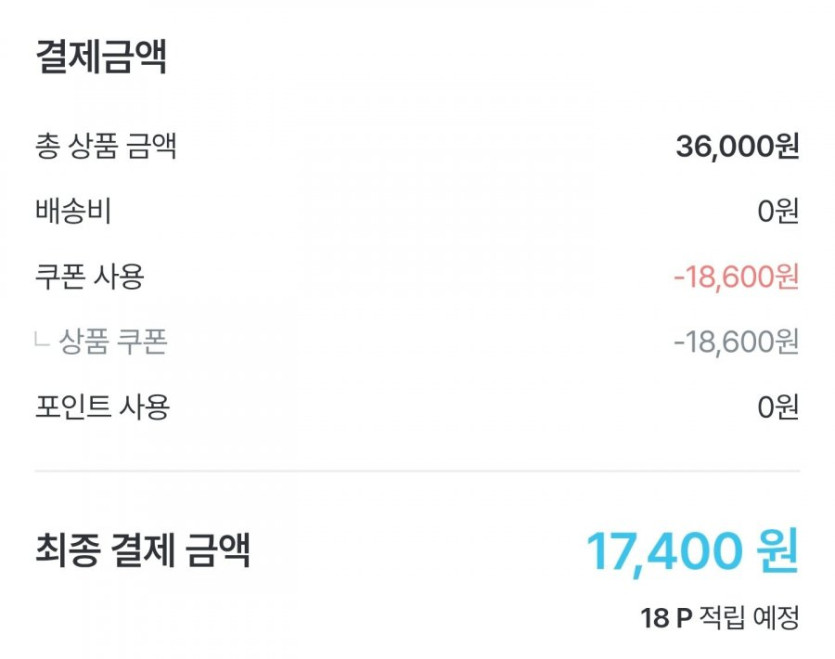This screenshot has height=659, width=835.
Task: Click the bold 18 P points value
Action: click(666, 617)
